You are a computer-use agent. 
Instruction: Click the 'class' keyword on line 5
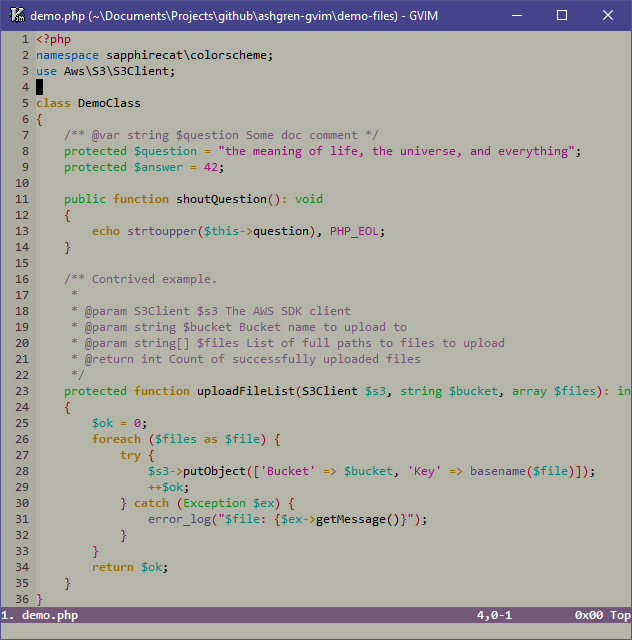53,103
